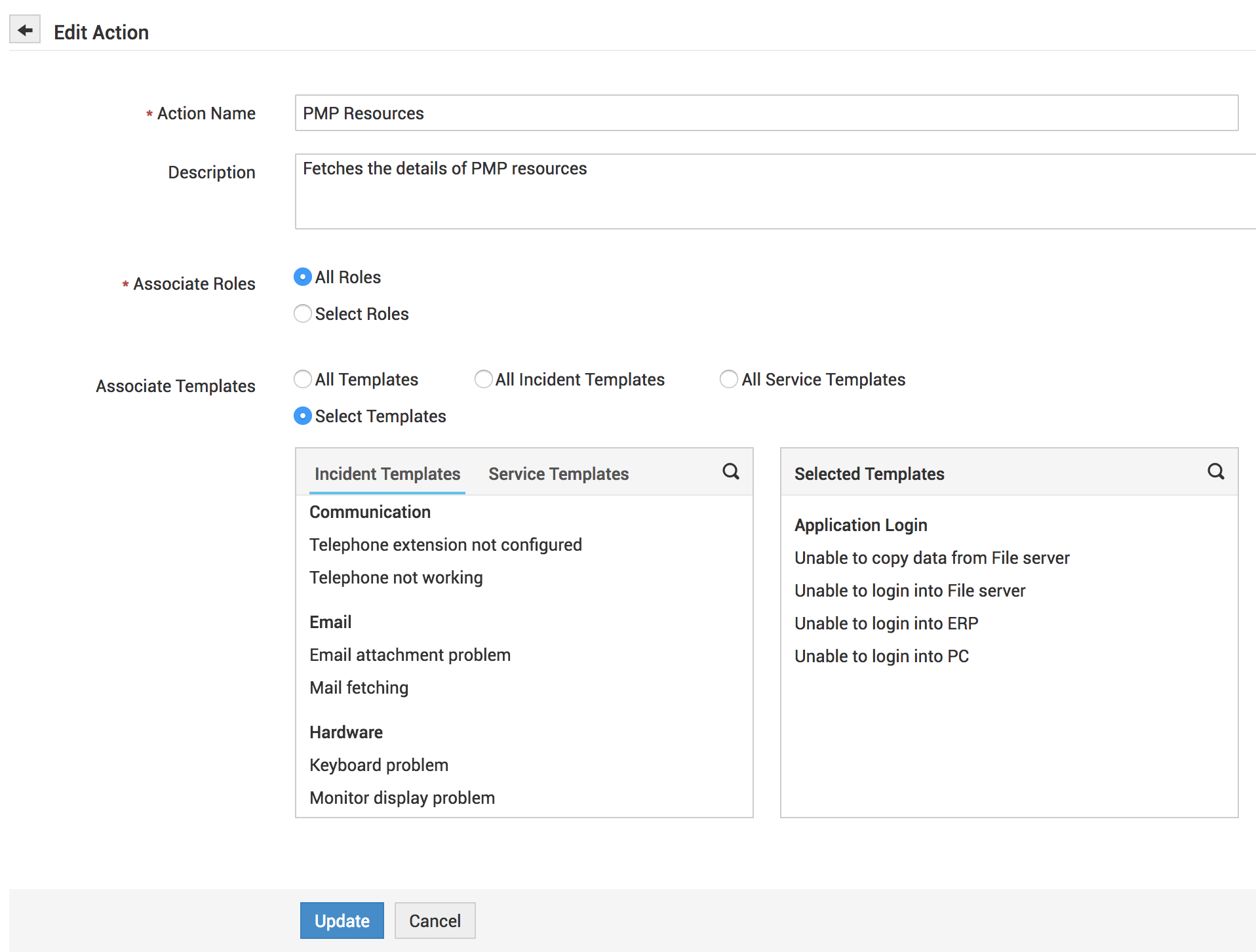Screen dimensions: 1256x952
Task: Switch to Incident Templates tab
Action: (x=387, y=474)
